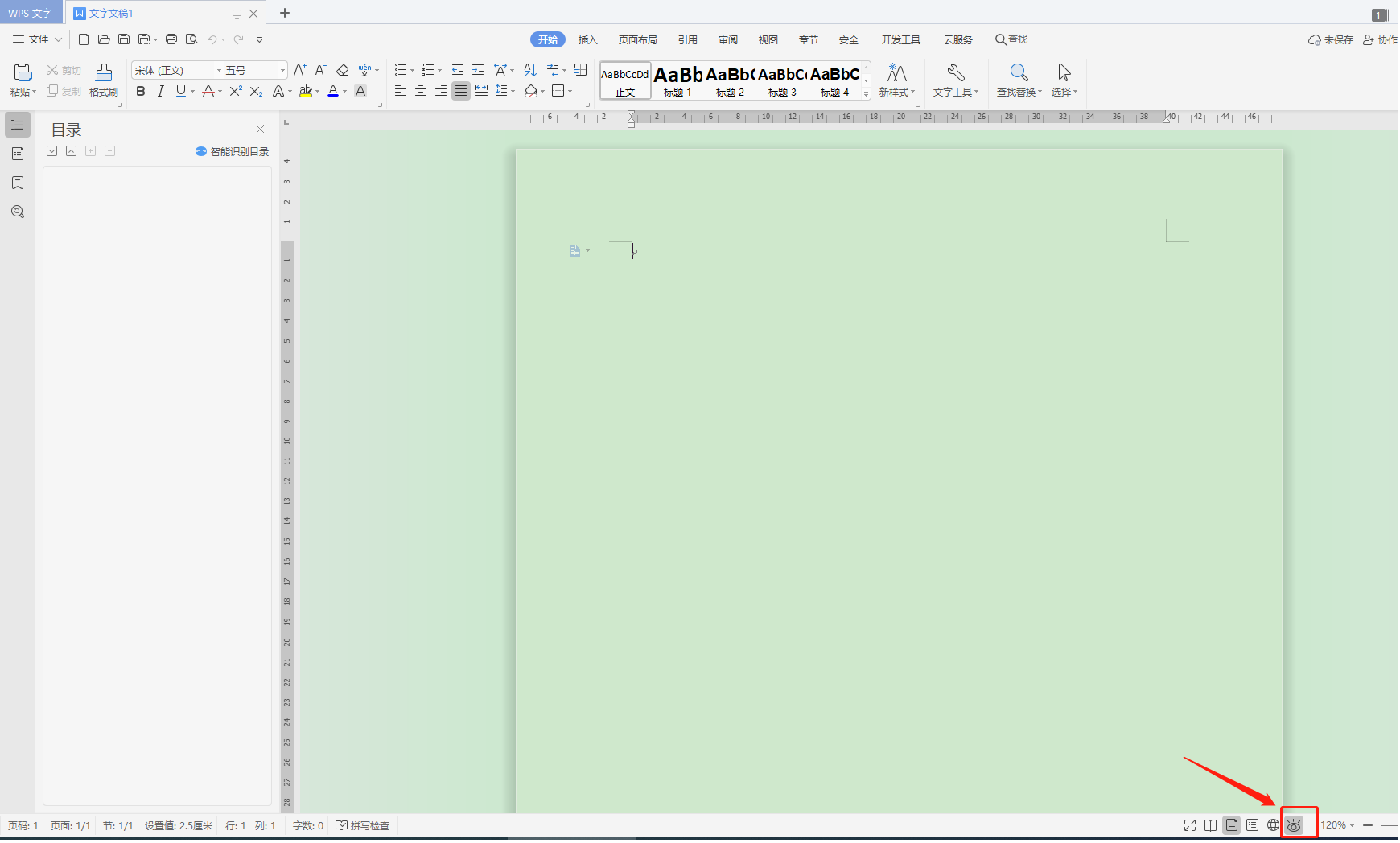Click 拼写检查 in the status bar
The image size is (1400, 843).
pyautogui.click(x=362, y=826)
